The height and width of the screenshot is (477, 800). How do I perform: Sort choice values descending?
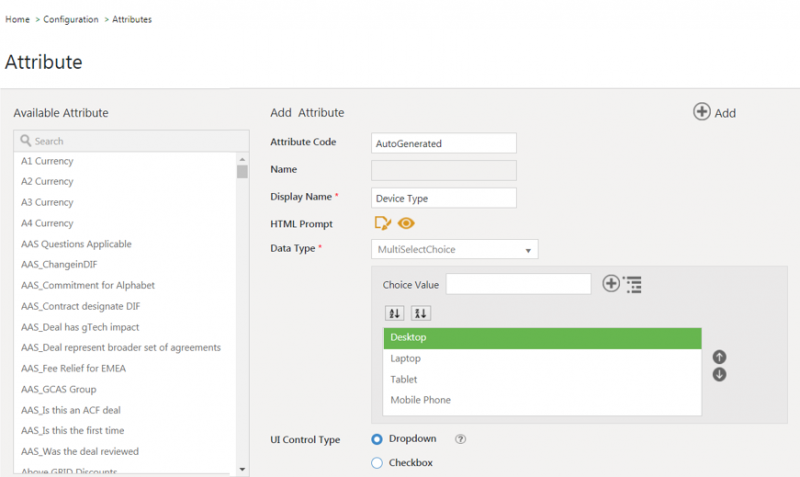[x=420, y=313]
